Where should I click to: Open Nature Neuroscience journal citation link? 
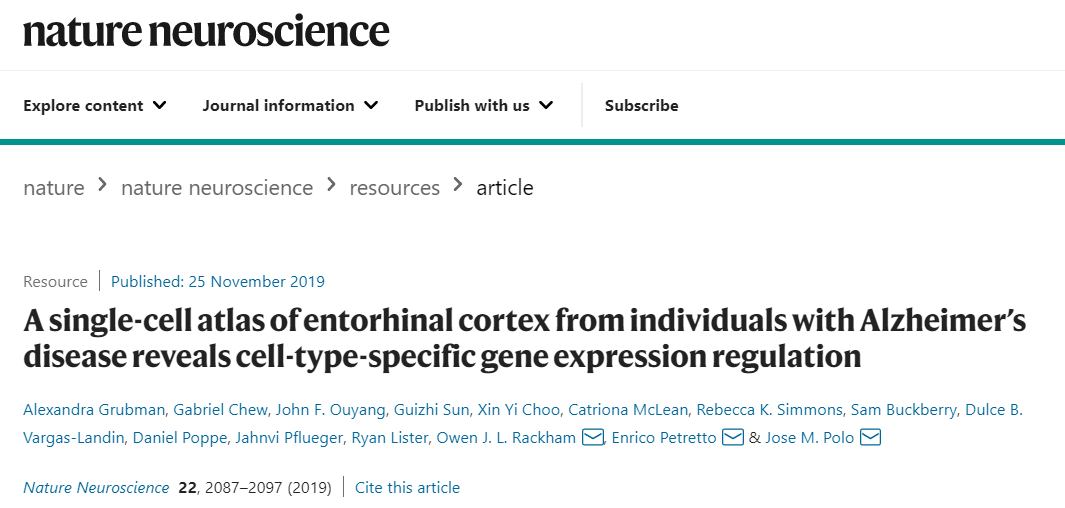[96, 488]
